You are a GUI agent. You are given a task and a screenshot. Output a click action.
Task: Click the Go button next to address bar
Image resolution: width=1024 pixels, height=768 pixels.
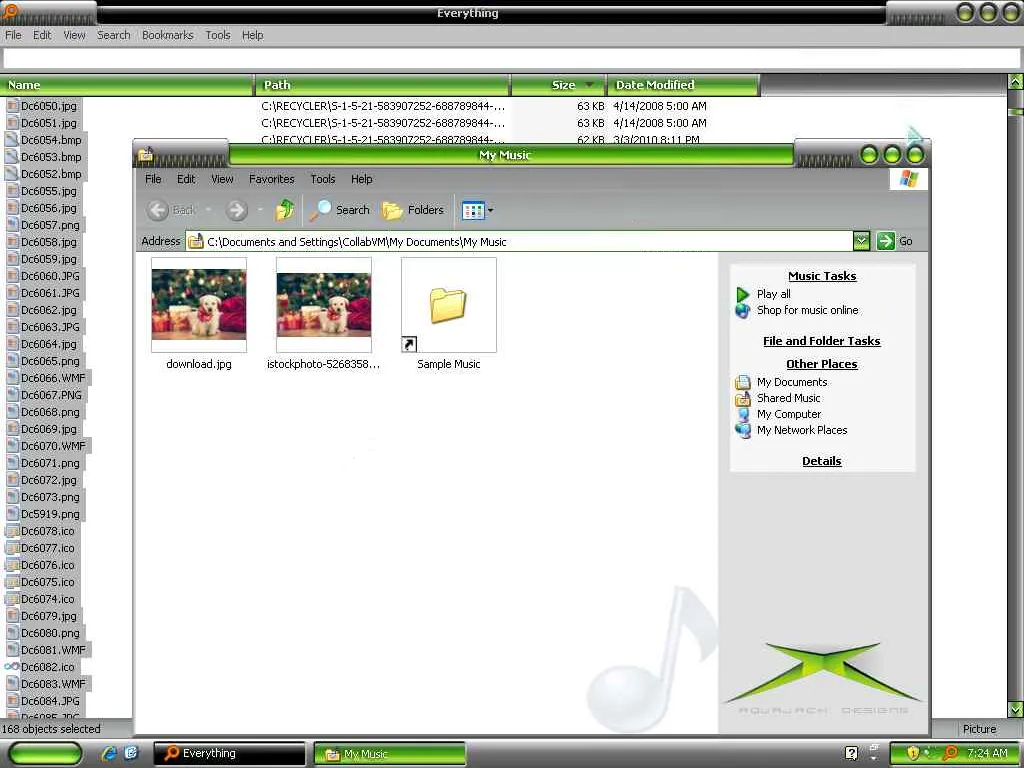[894, 241]
